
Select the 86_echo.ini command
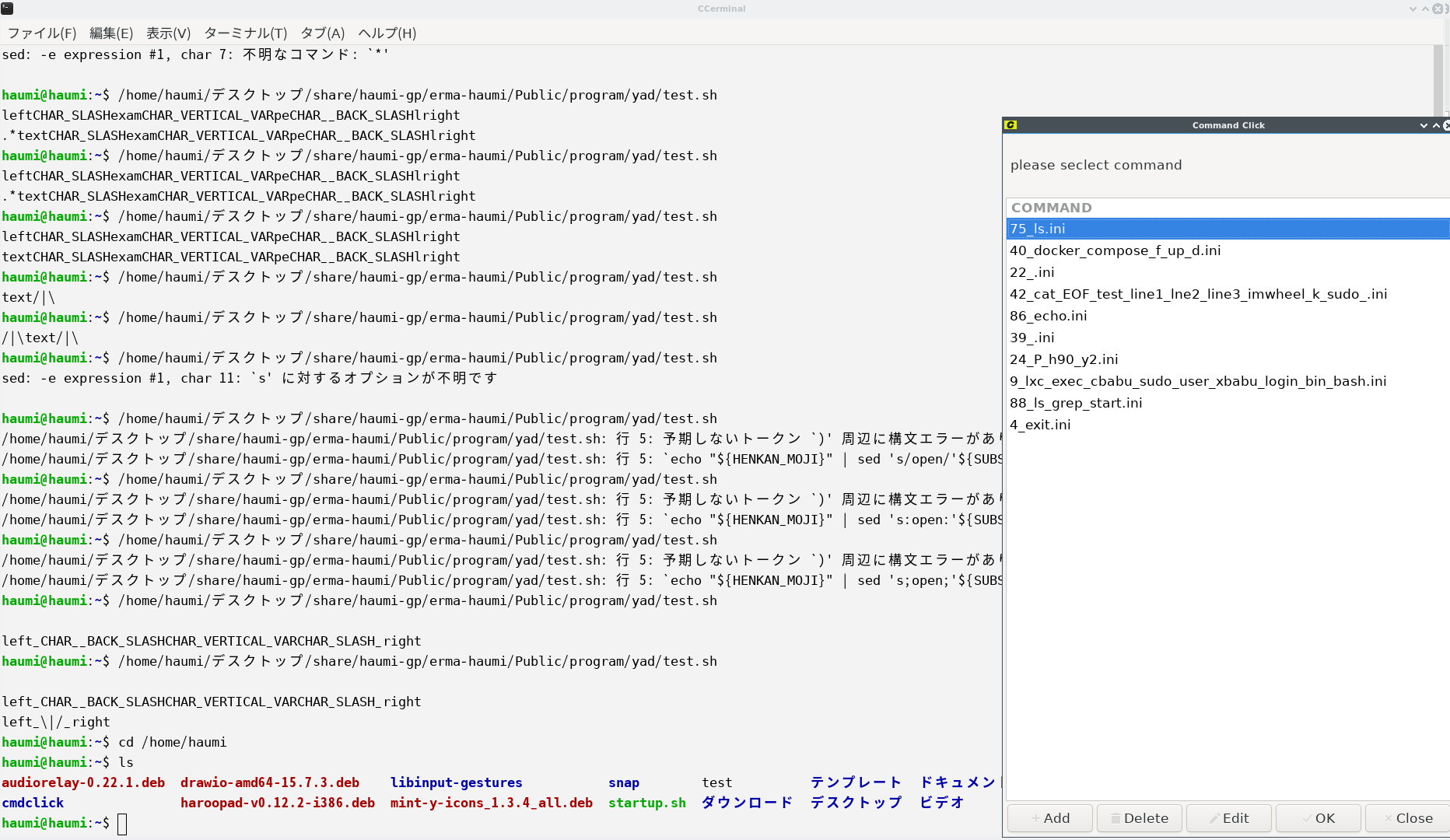click(x=1228, y=316)
